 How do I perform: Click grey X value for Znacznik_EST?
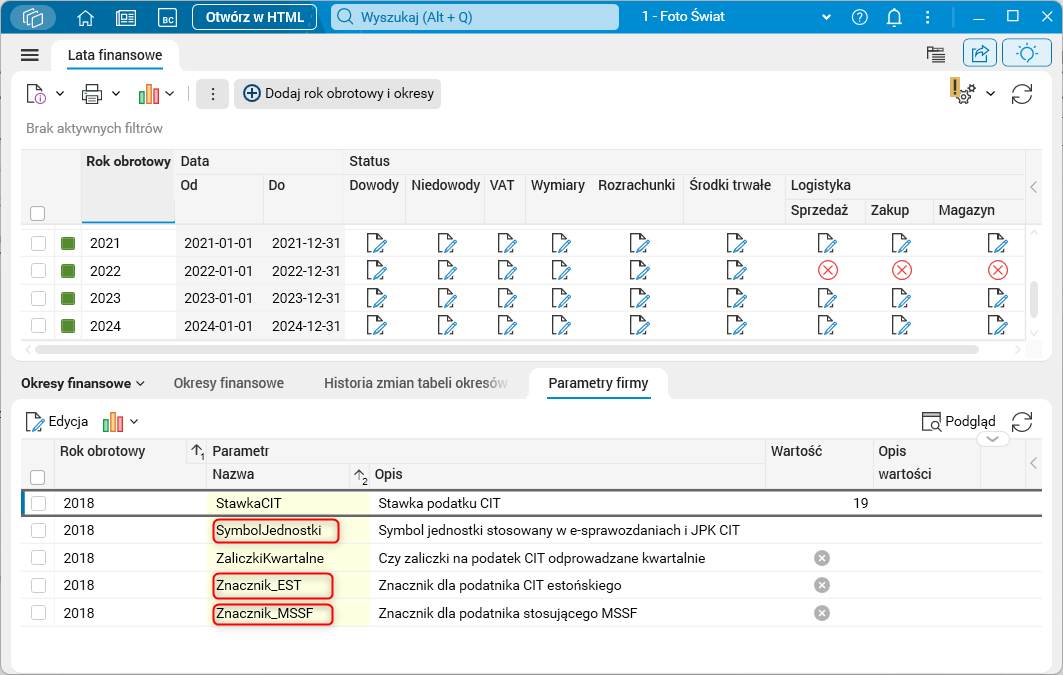pos(822,586)
